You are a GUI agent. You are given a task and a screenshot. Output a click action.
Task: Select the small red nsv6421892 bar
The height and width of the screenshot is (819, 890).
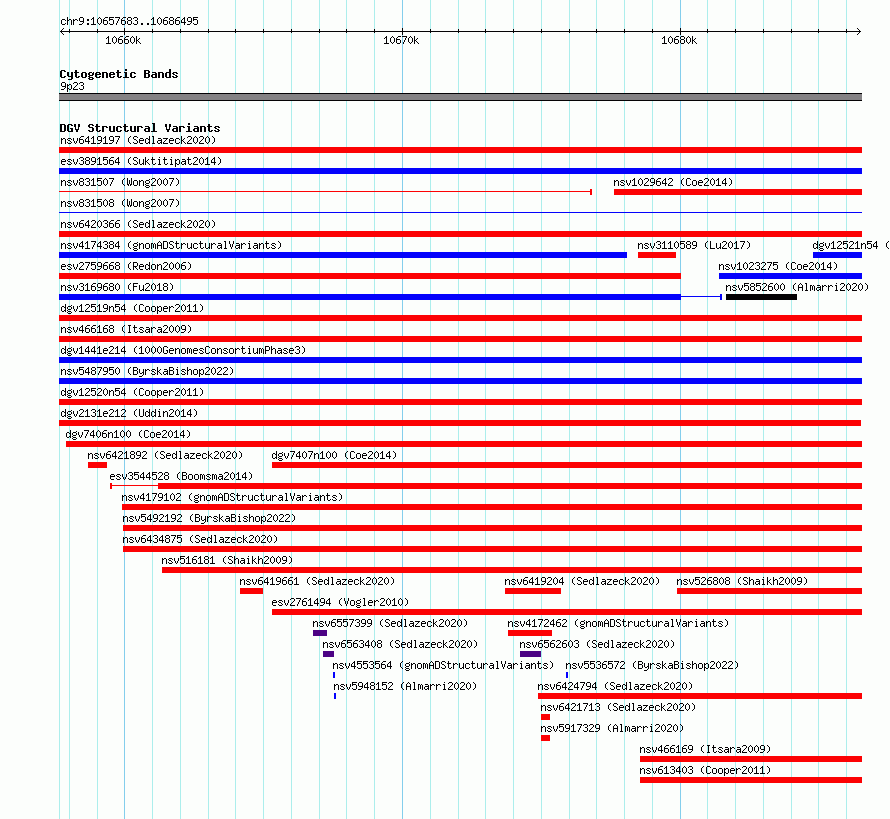tap(97, 465)
